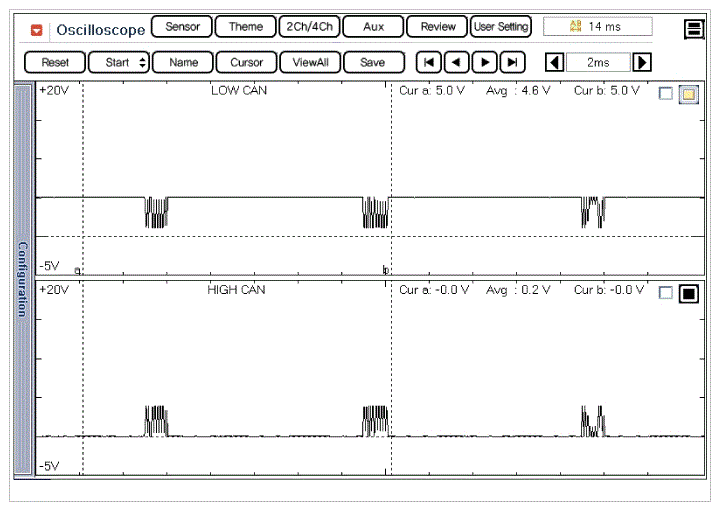Image resolution: width=720 pixels, height=511 pixels.
Task: Open the list menu icon at top right
Action: [694, 29]
